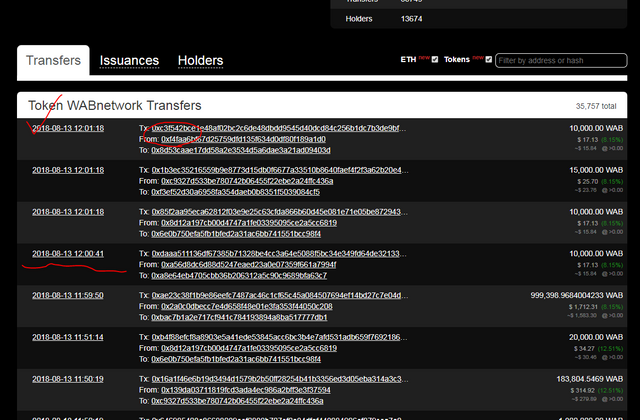The height and width of the screenshot is (420, 640).
Task: Open From address 0x139da03711819fcd
Action: pyautogui.click(x=246, y=390)
